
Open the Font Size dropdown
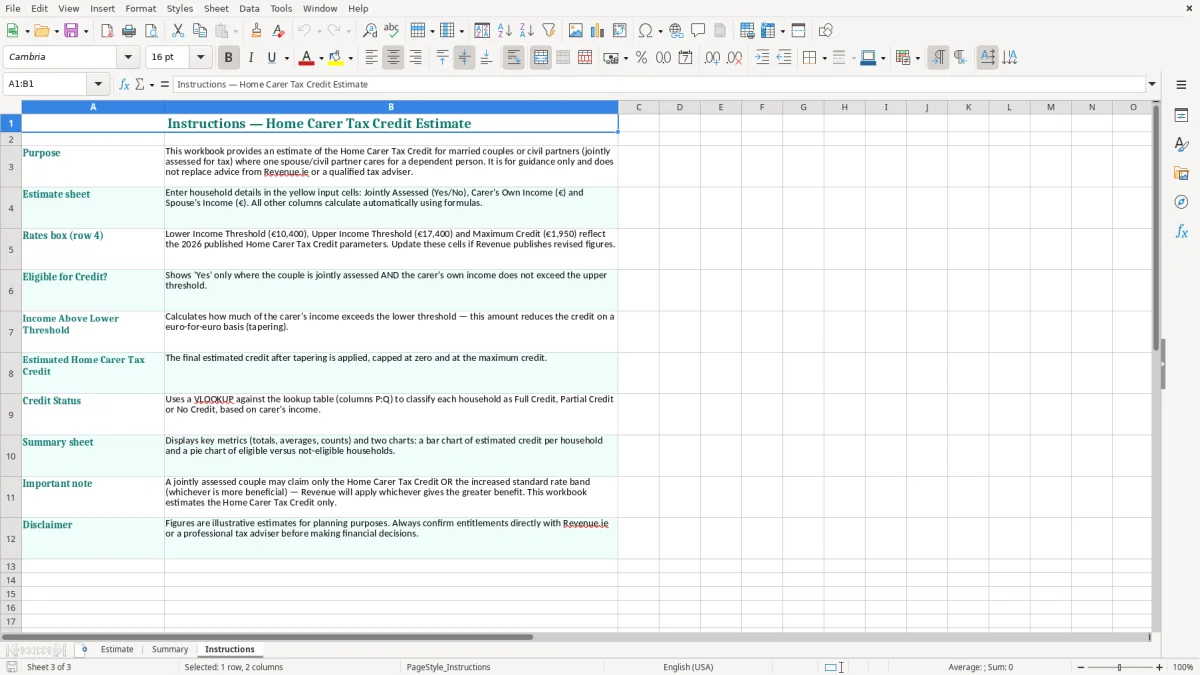pos(200,58)
